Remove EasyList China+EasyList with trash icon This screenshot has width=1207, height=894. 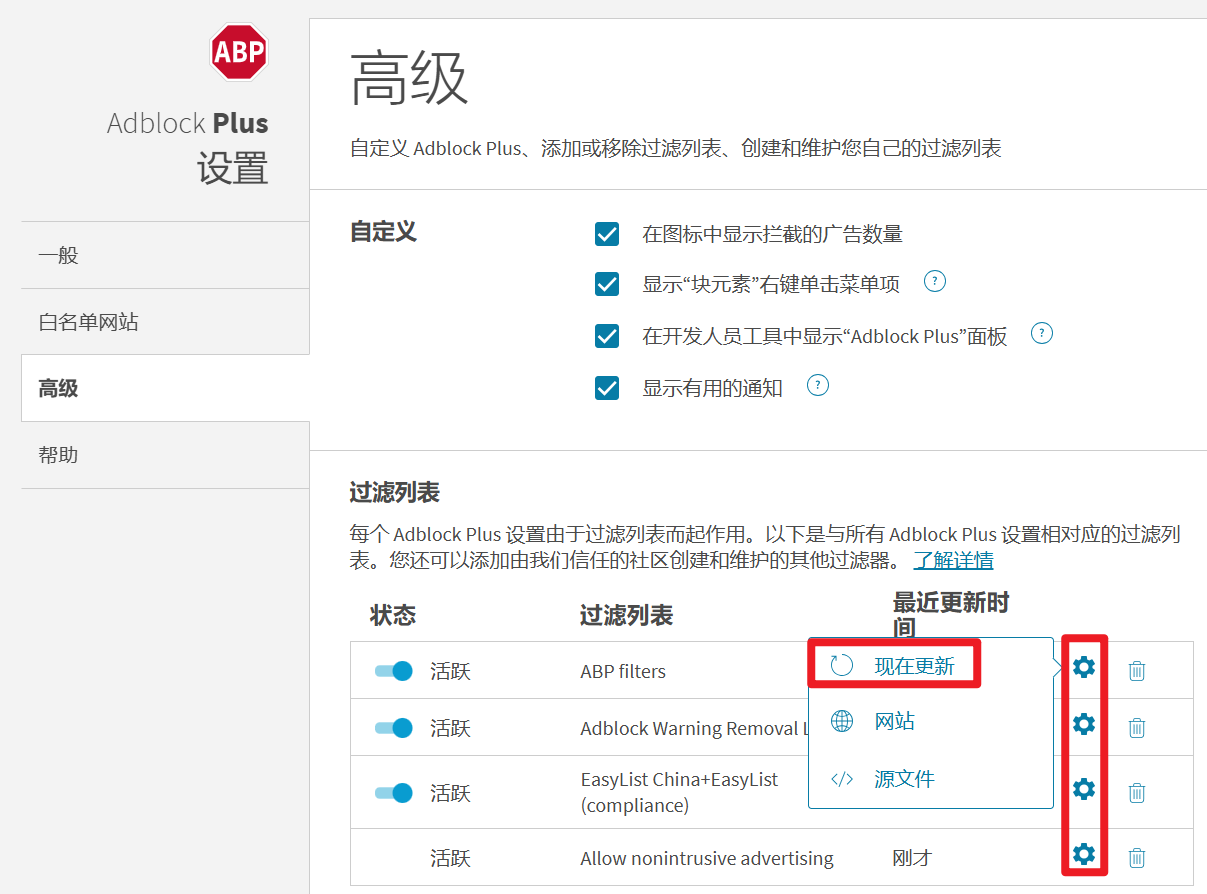click(x=1137, y=793)
